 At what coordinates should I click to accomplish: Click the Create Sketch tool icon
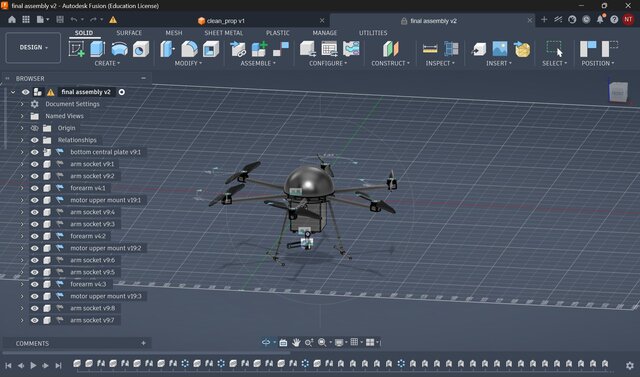[x=76, y=49]
